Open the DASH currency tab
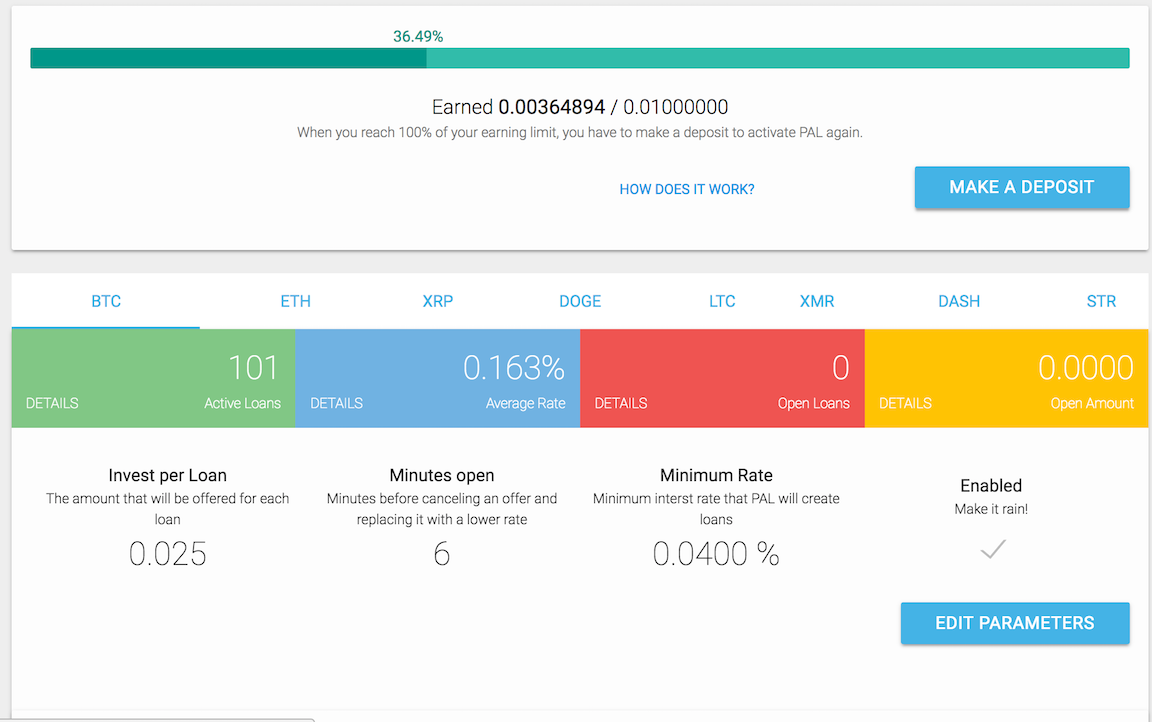This screenshot has width=1152, height=722. pyautogui.click(x=959, y=301)
